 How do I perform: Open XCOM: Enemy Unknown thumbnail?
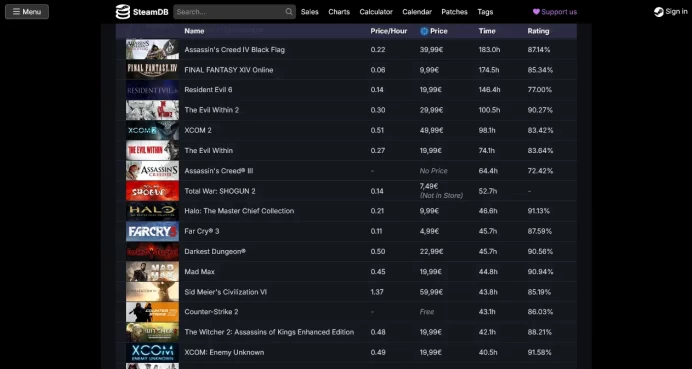pyautogui.click(x=152, y=352)
